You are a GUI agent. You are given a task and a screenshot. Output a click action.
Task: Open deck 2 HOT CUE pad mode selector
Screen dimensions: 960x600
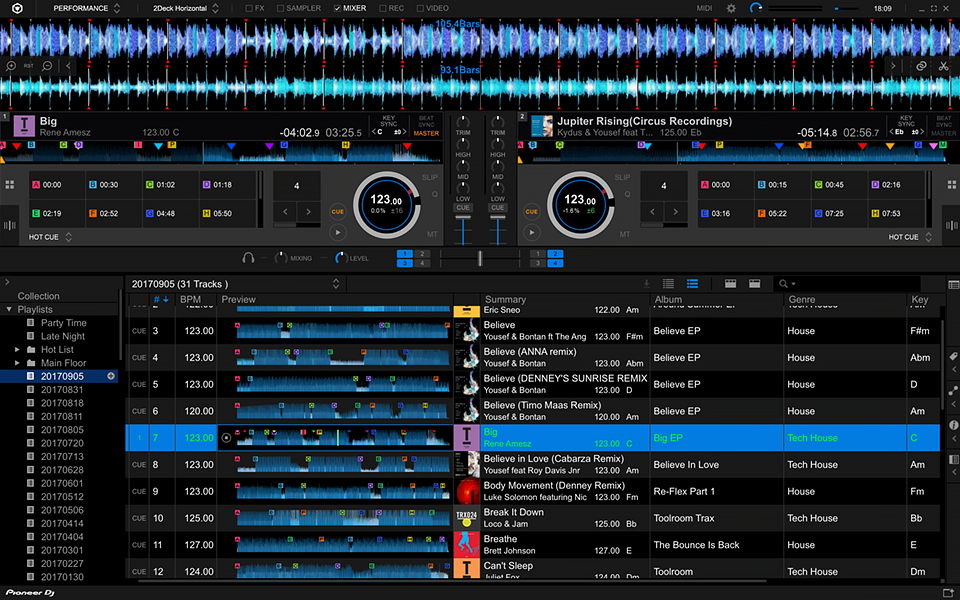pos(910,237)
